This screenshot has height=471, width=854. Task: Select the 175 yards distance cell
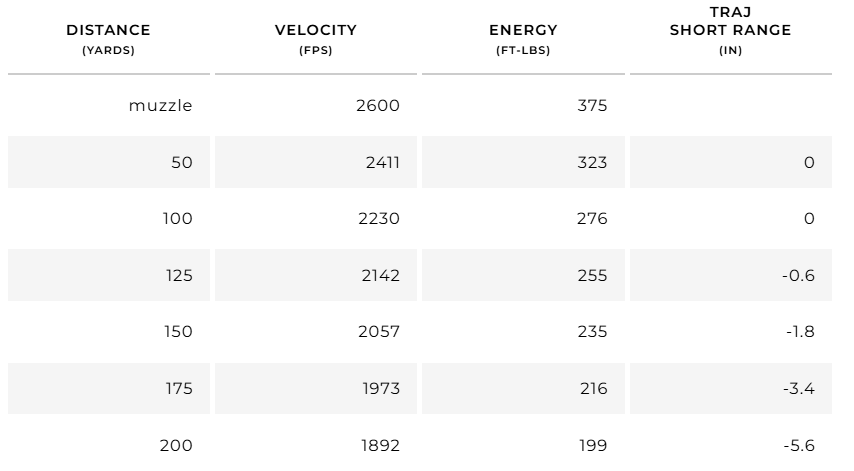pyautogui.click(x=178, y=386)
